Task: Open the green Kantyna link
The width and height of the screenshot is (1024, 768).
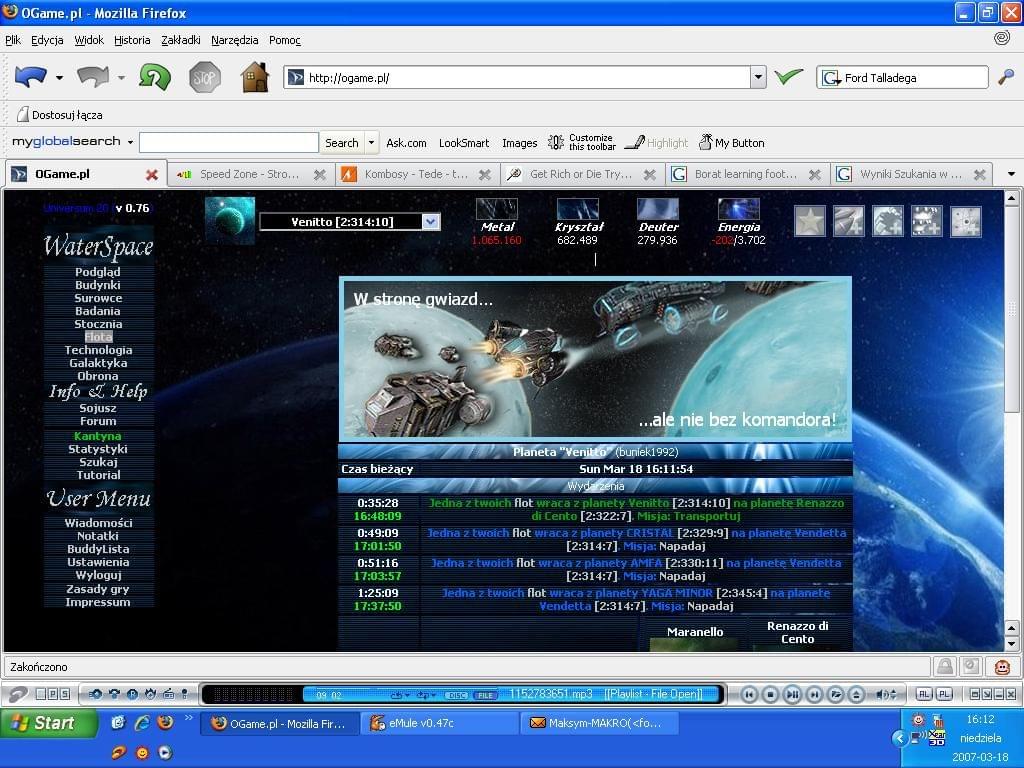Action: 98,436
